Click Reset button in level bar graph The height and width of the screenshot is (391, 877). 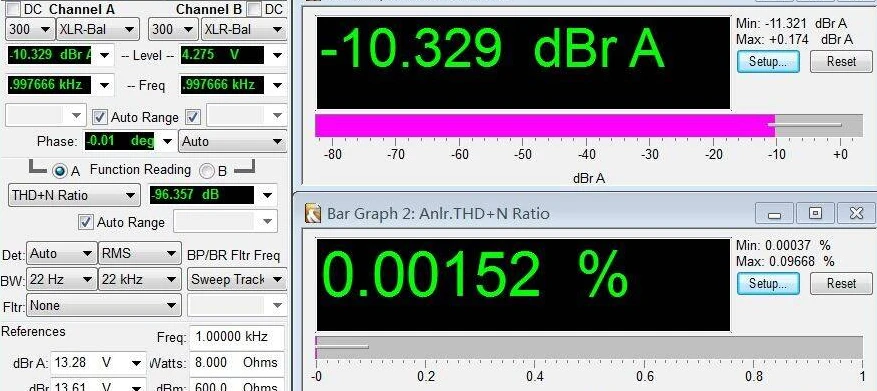[841, 62]
